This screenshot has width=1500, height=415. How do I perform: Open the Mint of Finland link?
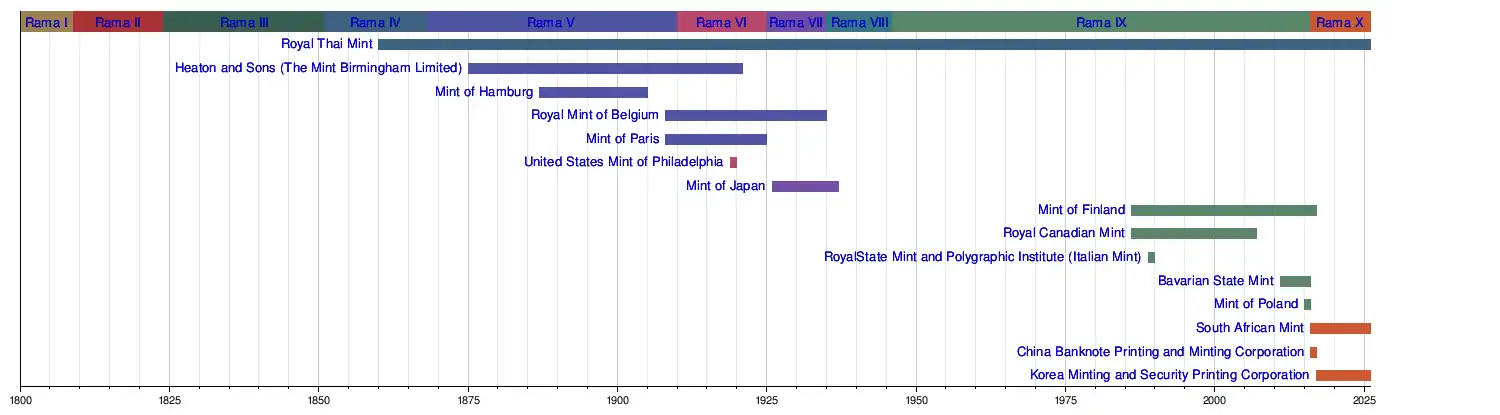[1082, 210]
